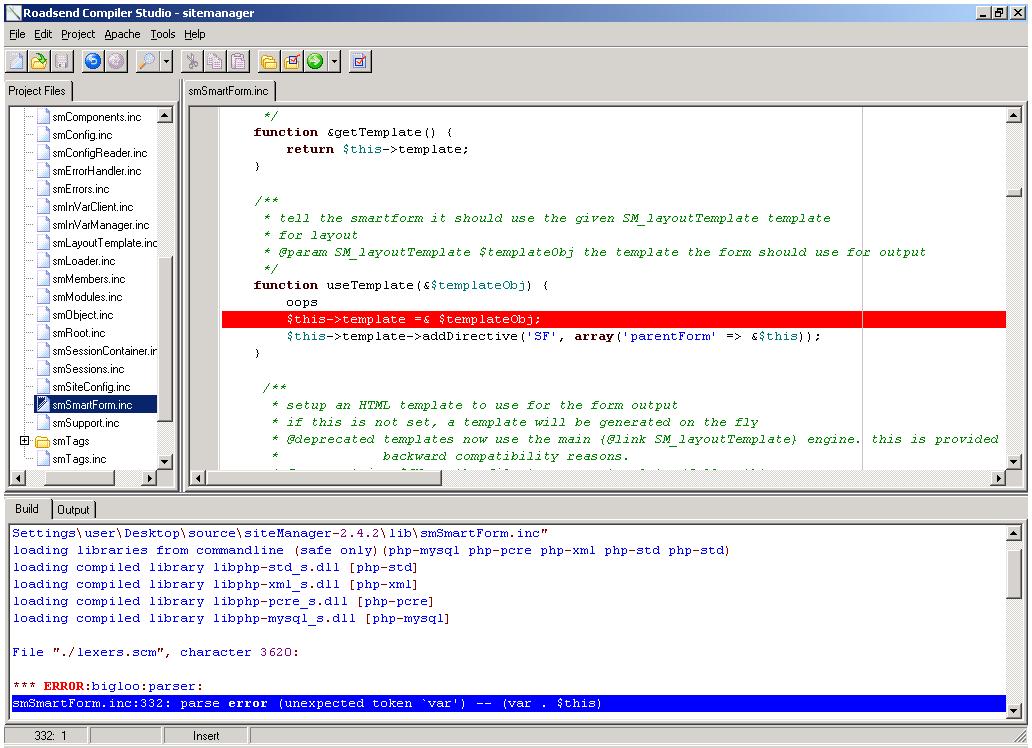The height and width of the screenshot is (748, 1032).
Task: Click the 'oops' line in the editor
Action: click(301, 302)
